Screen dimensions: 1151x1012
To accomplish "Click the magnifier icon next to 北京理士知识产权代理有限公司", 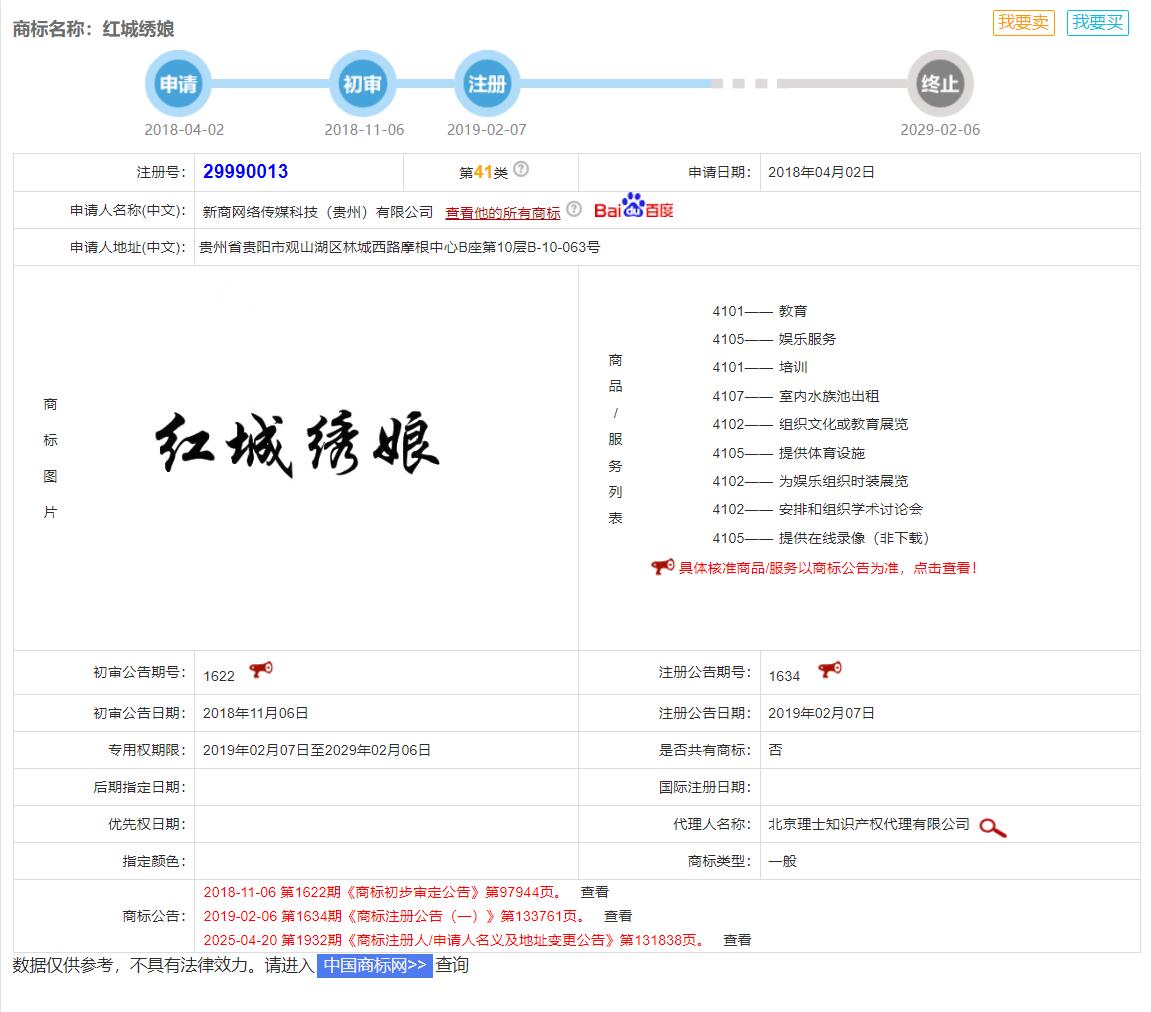I will (992, 828).
